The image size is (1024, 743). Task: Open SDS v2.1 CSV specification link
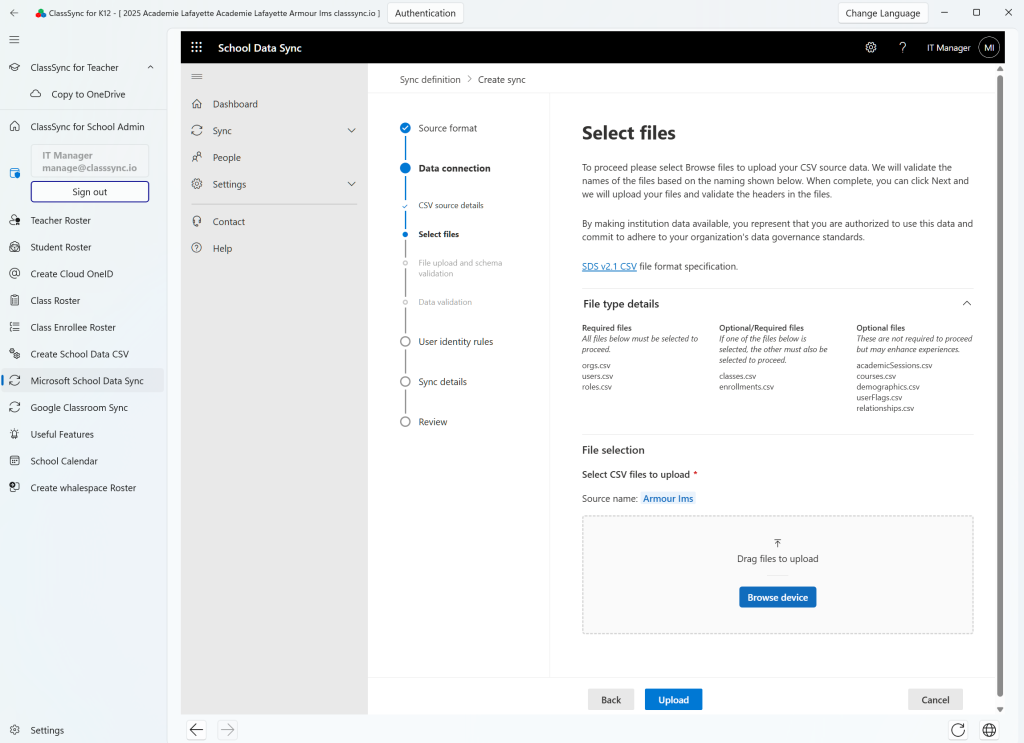pyautogui.click(x=609, y=266)
